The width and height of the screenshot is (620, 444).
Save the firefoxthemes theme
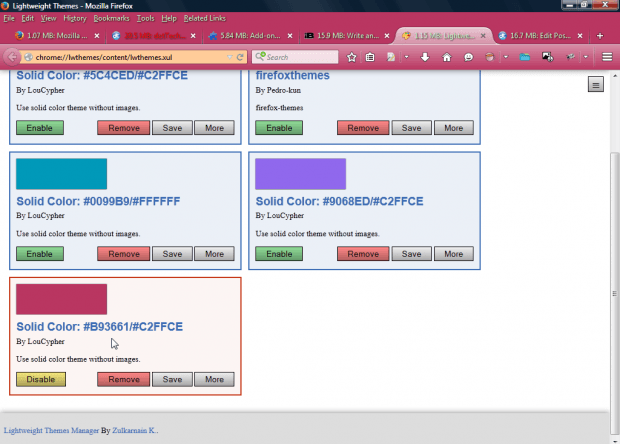click(411, 128)
